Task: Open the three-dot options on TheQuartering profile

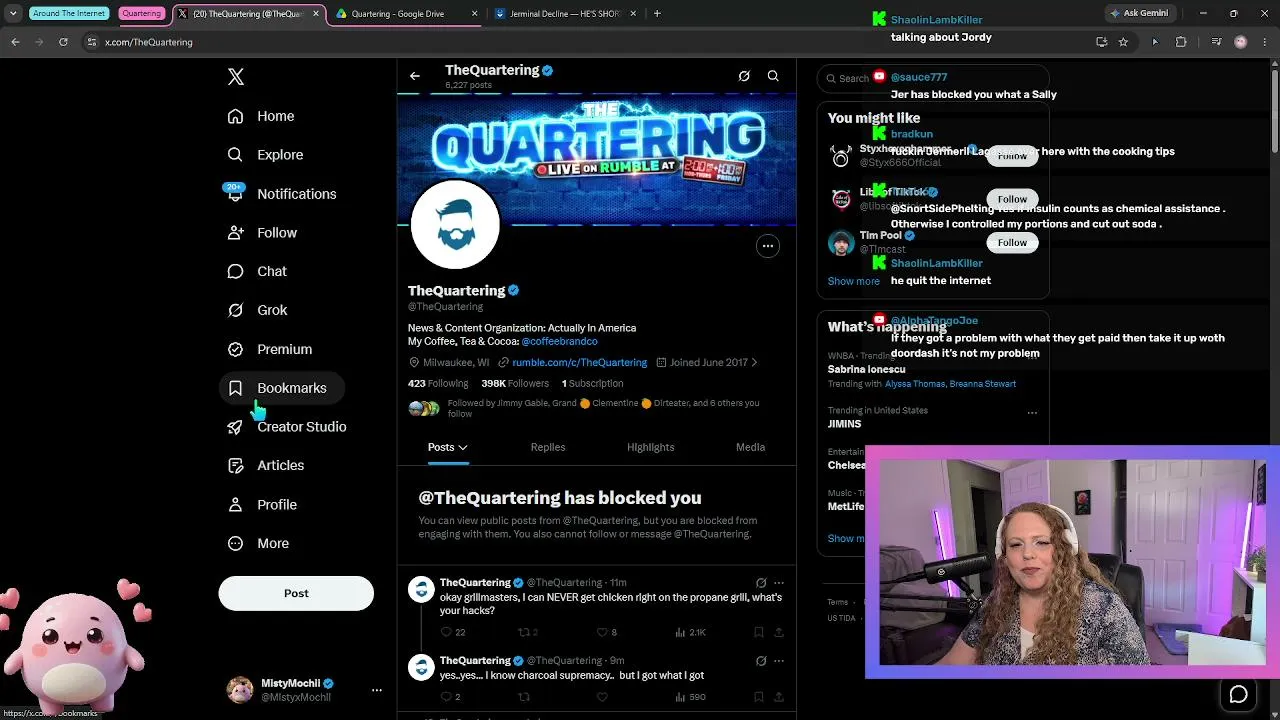Action: 768,246
